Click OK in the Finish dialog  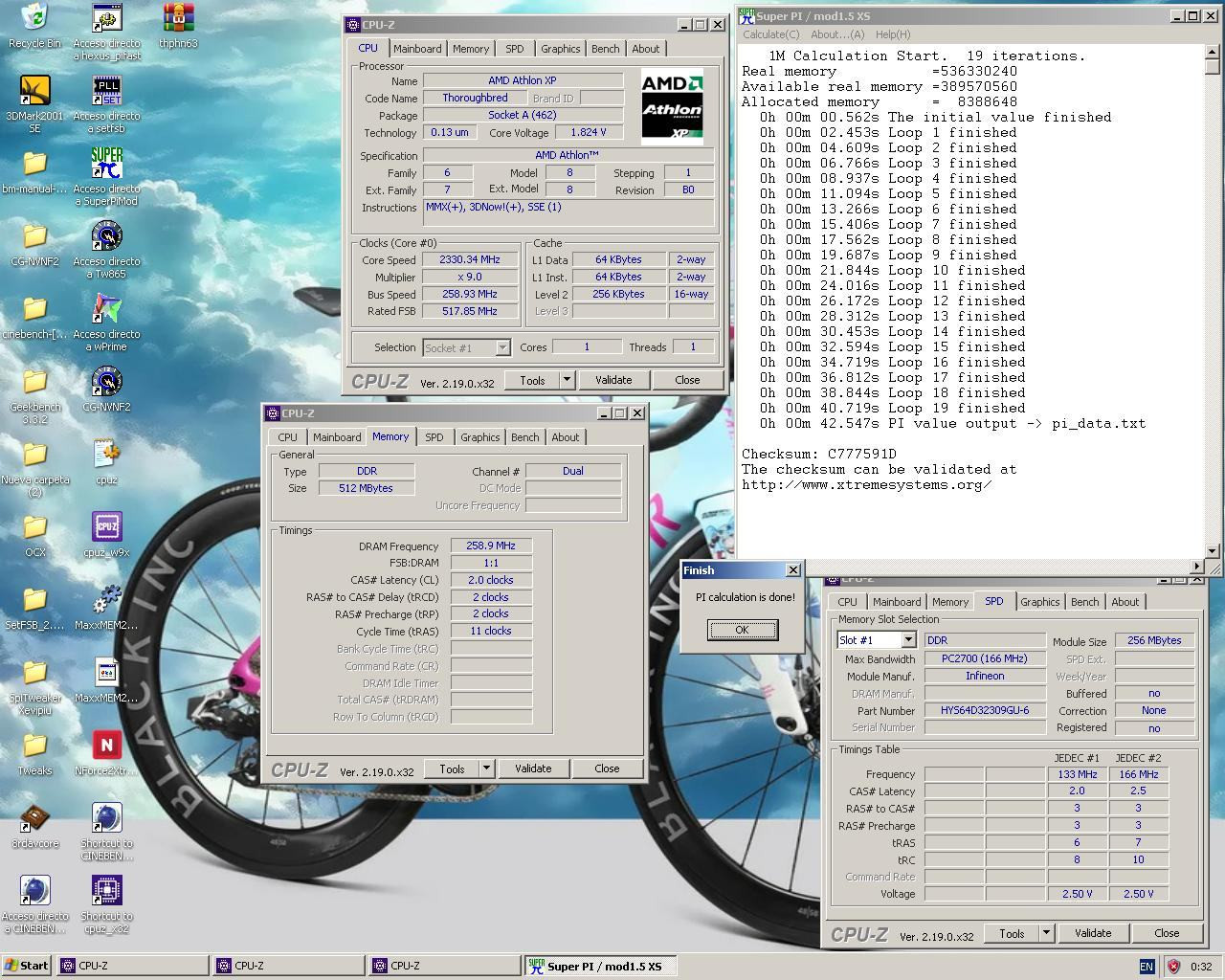(742, 630)
